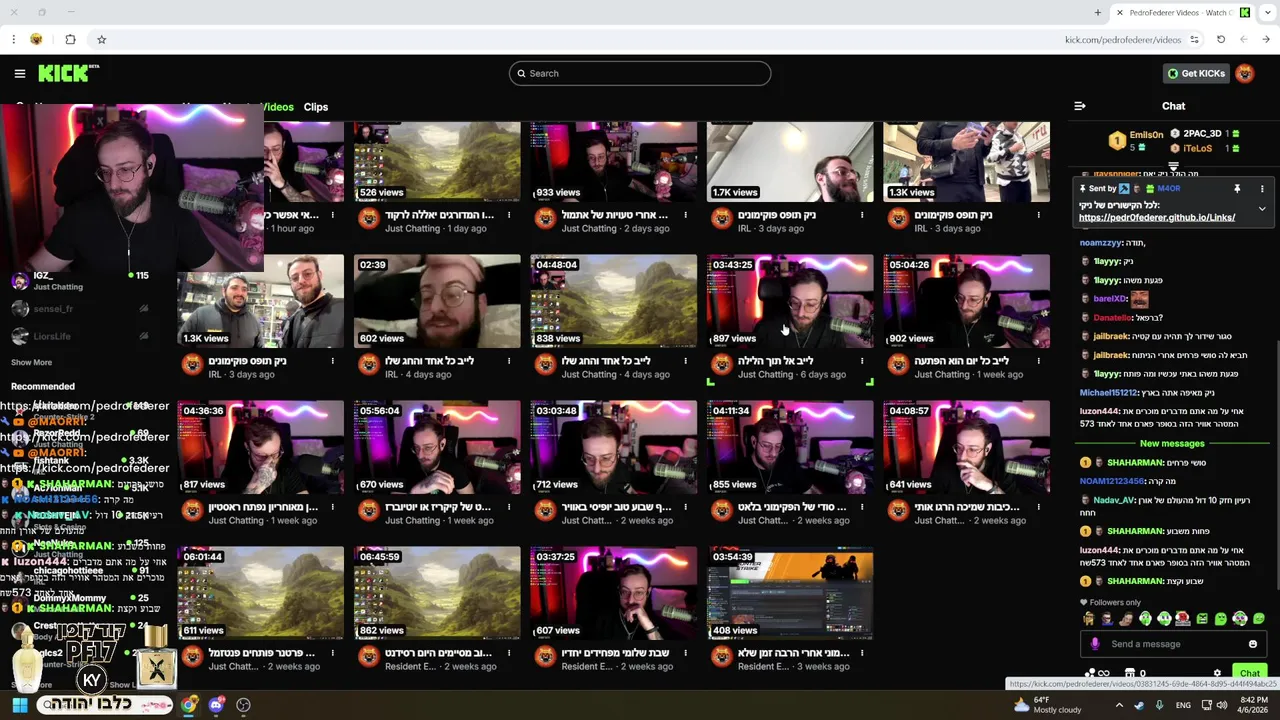This screenshot has height=720, width=1280.
Task: Insert the first emote in the emote row
Action: (1089, 619)
